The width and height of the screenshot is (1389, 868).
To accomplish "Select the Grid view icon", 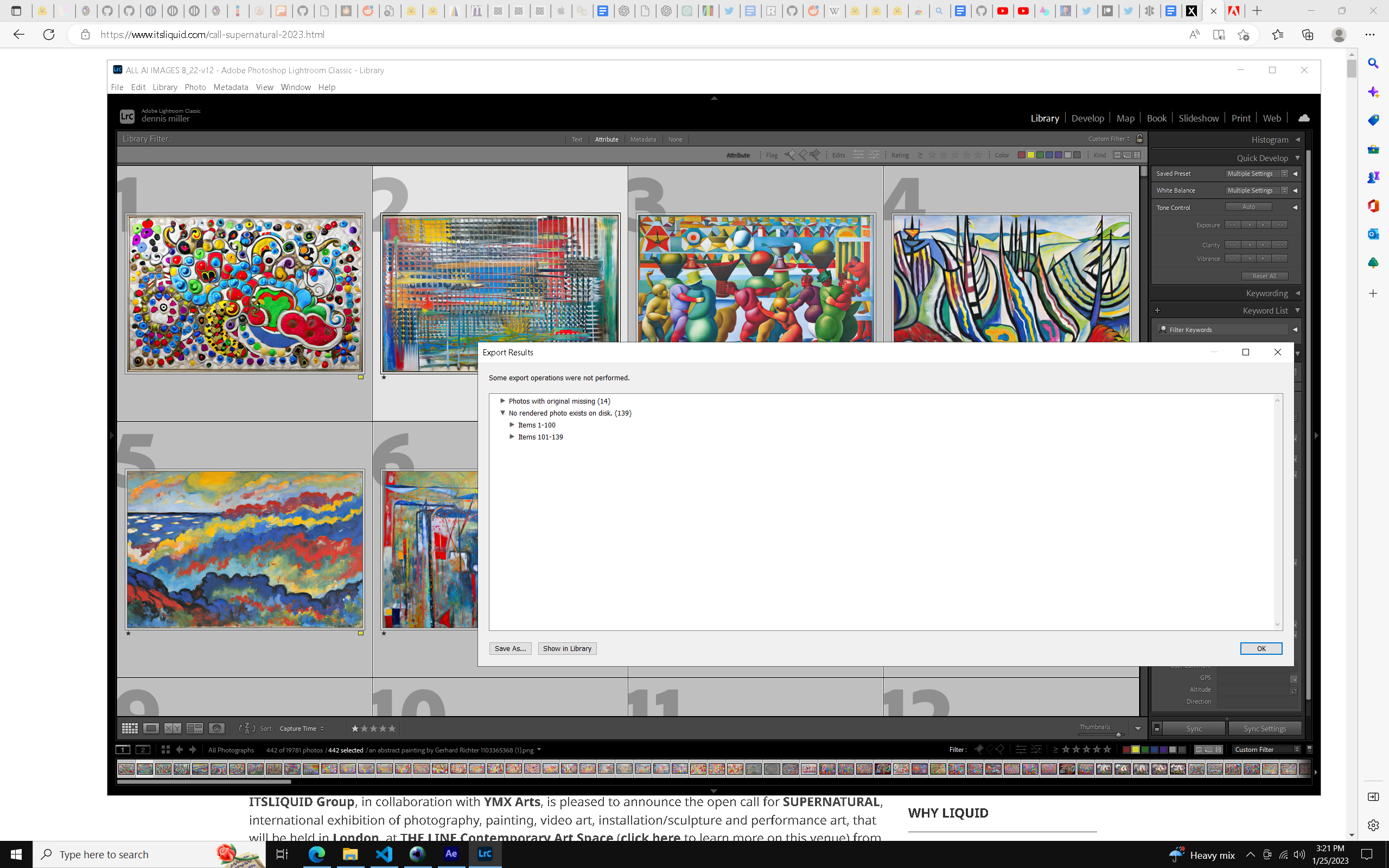I will (x=130, y=728).
